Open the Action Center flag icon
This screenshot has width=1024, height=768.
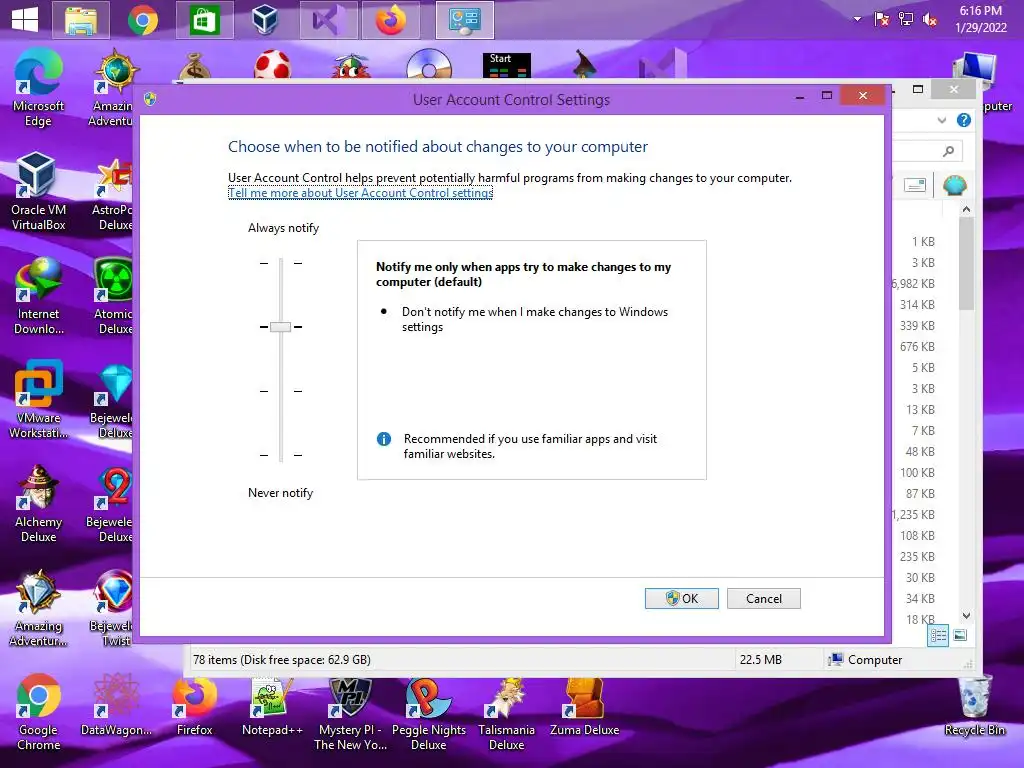coord(882,19)
